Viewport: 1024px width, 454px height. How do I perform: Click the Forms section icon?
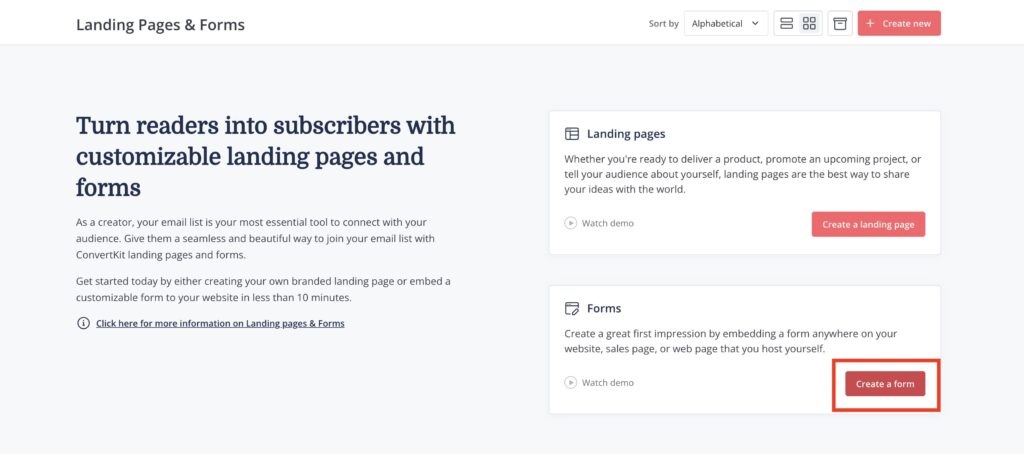(x=571, y=308)
